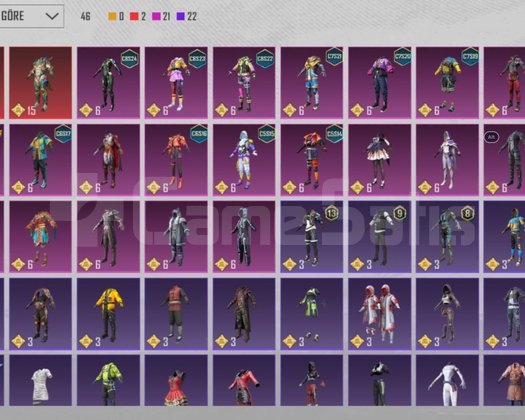Select the dark hooded suit with white stripes

[x=244, y=237]
